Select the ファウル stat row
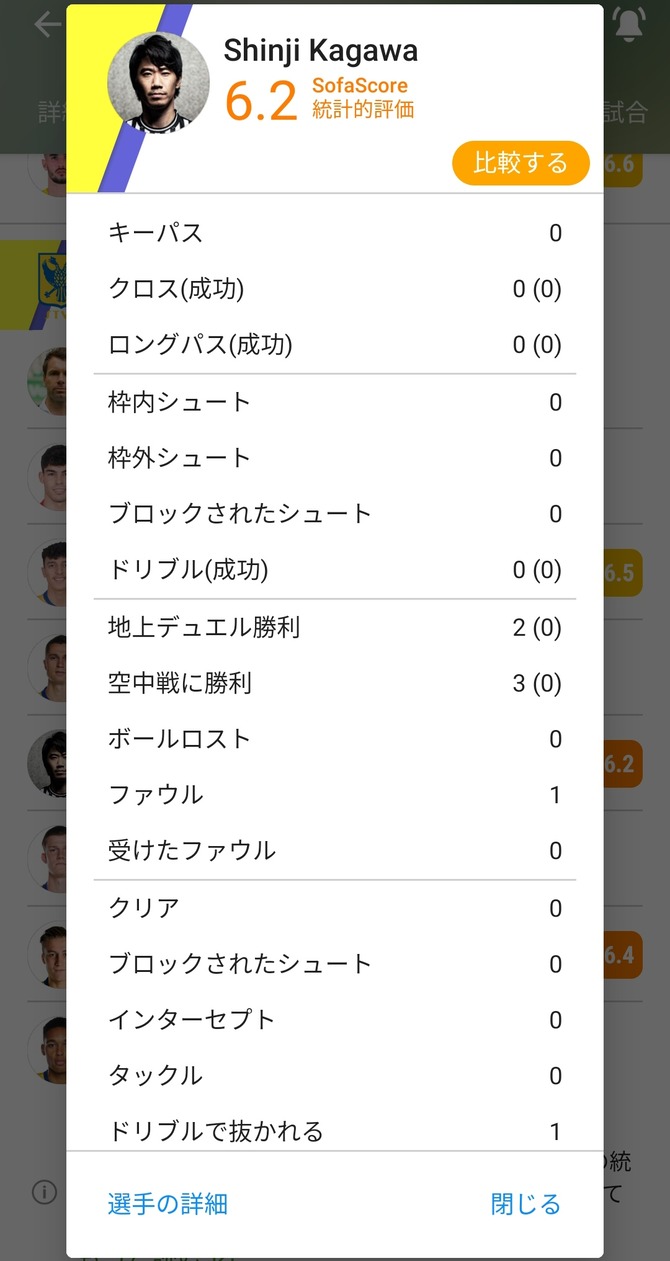670x1261 pixels. [334, 795]
